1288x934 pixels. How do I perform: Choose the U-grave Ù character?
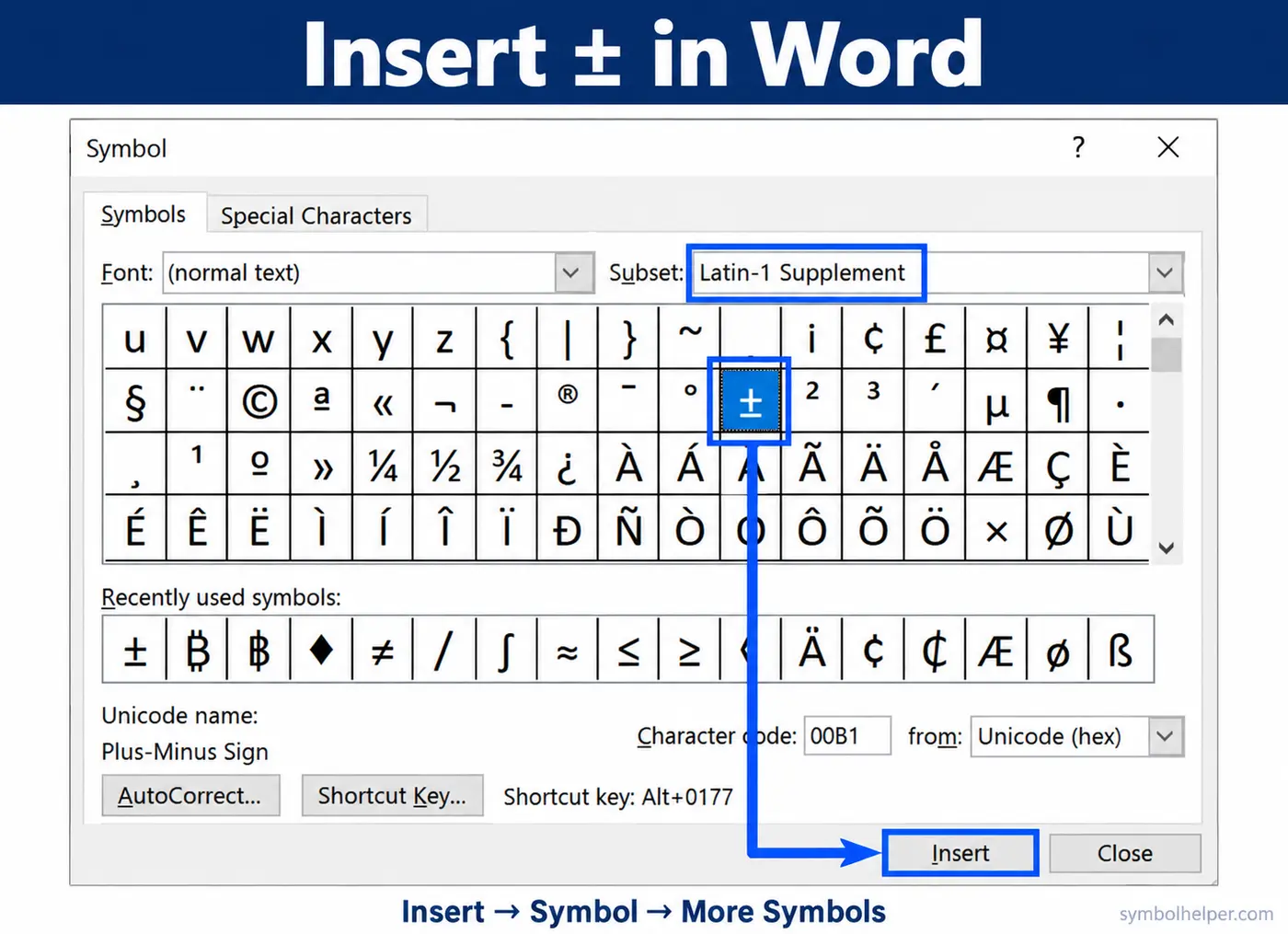tap(1120, 529)
